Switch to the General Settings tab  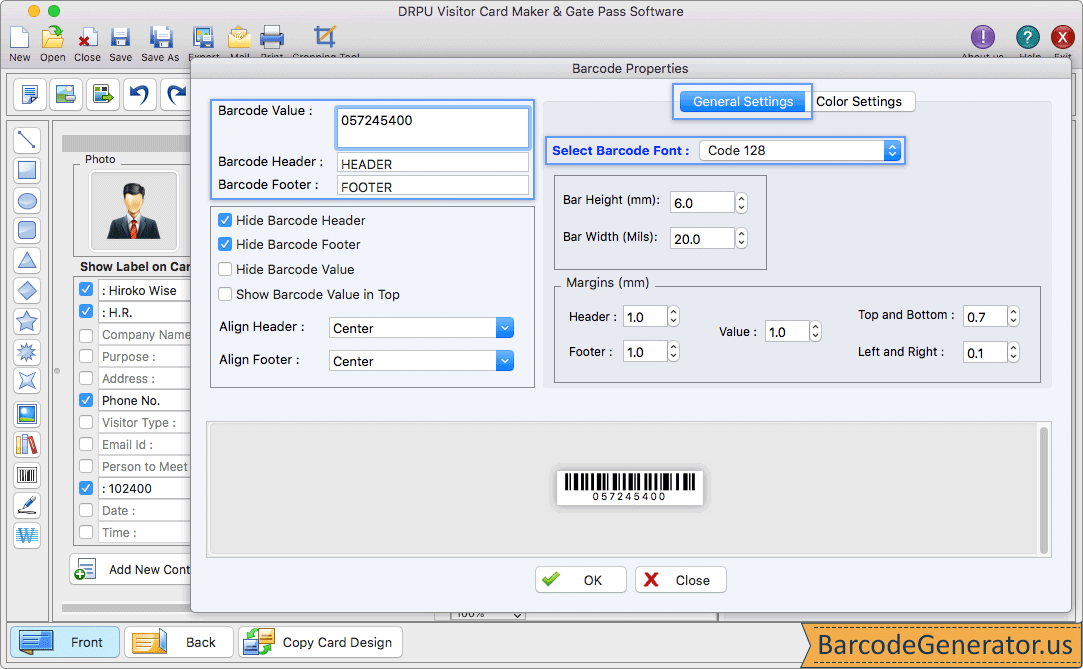pos(742,101)
